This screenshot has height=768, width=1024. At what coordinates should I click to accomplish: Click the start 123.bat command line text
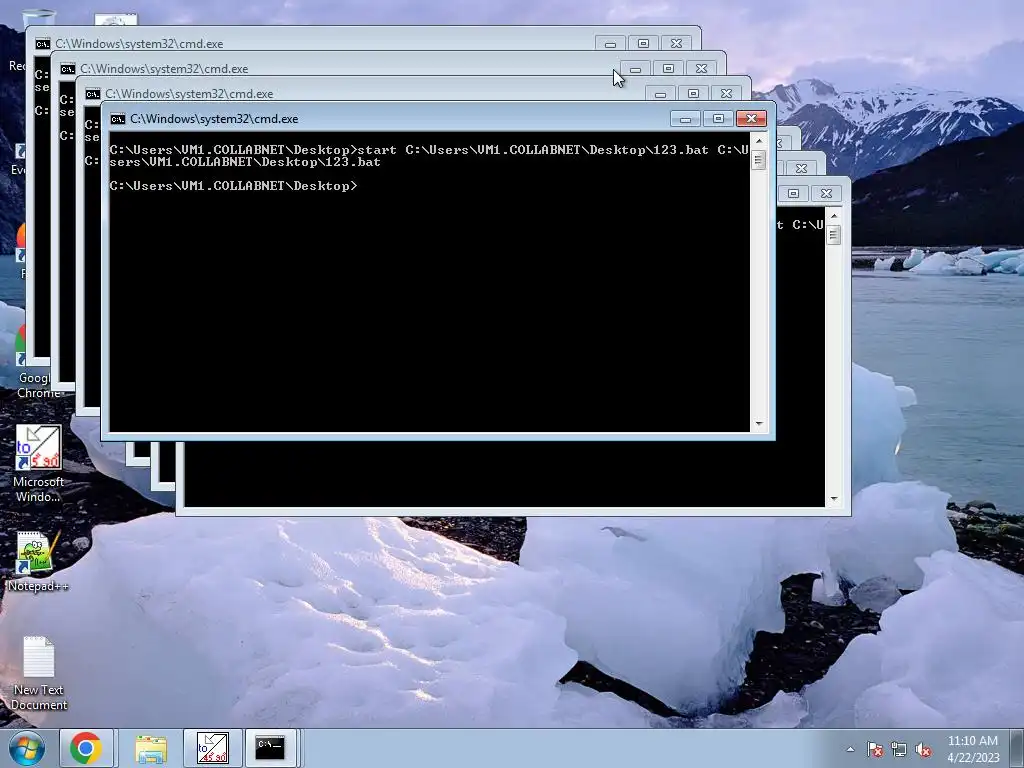pyautogui.click(x=428, y=155)
